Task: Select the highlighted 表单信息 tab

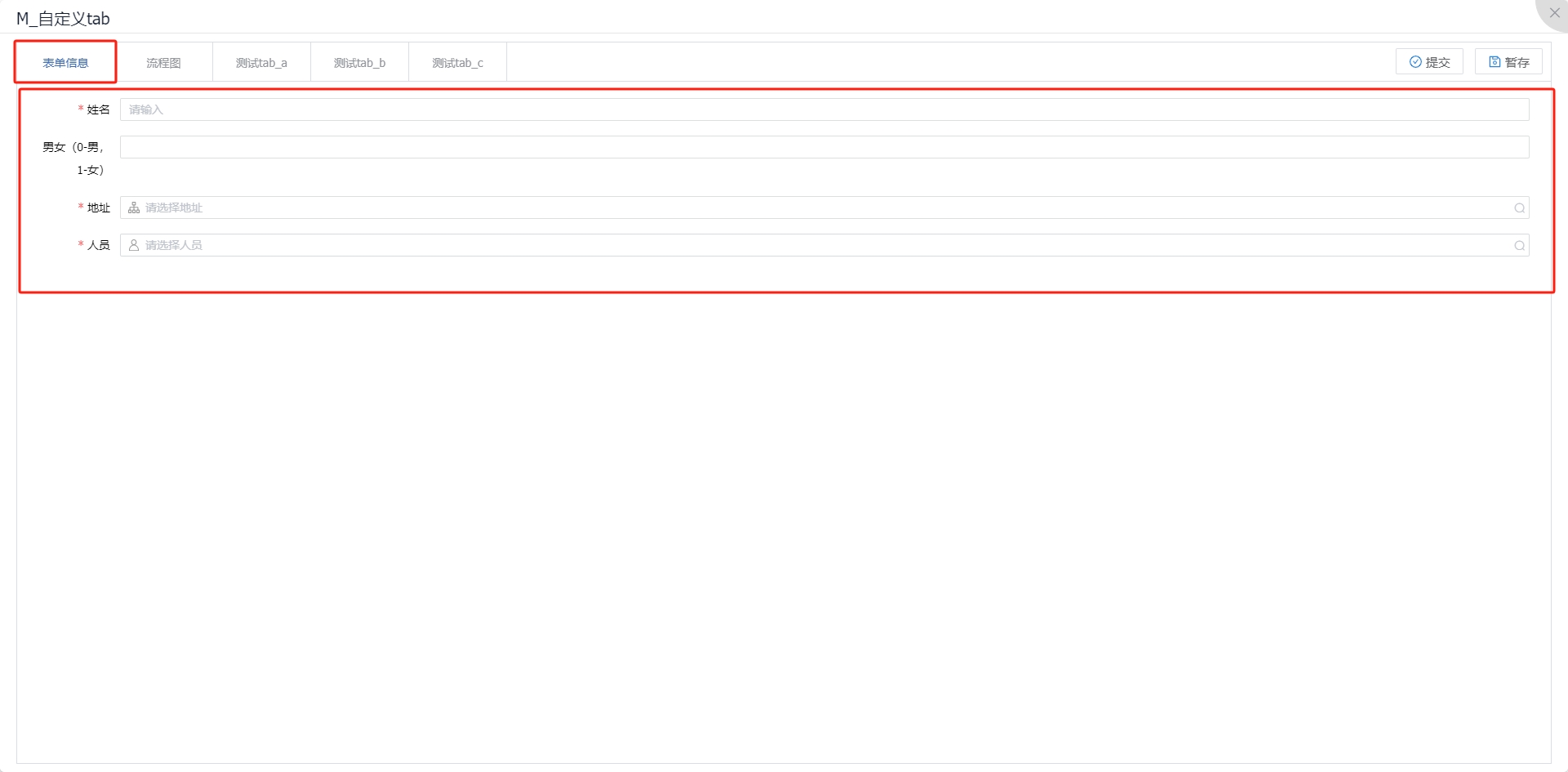Action: coord(65,61)
